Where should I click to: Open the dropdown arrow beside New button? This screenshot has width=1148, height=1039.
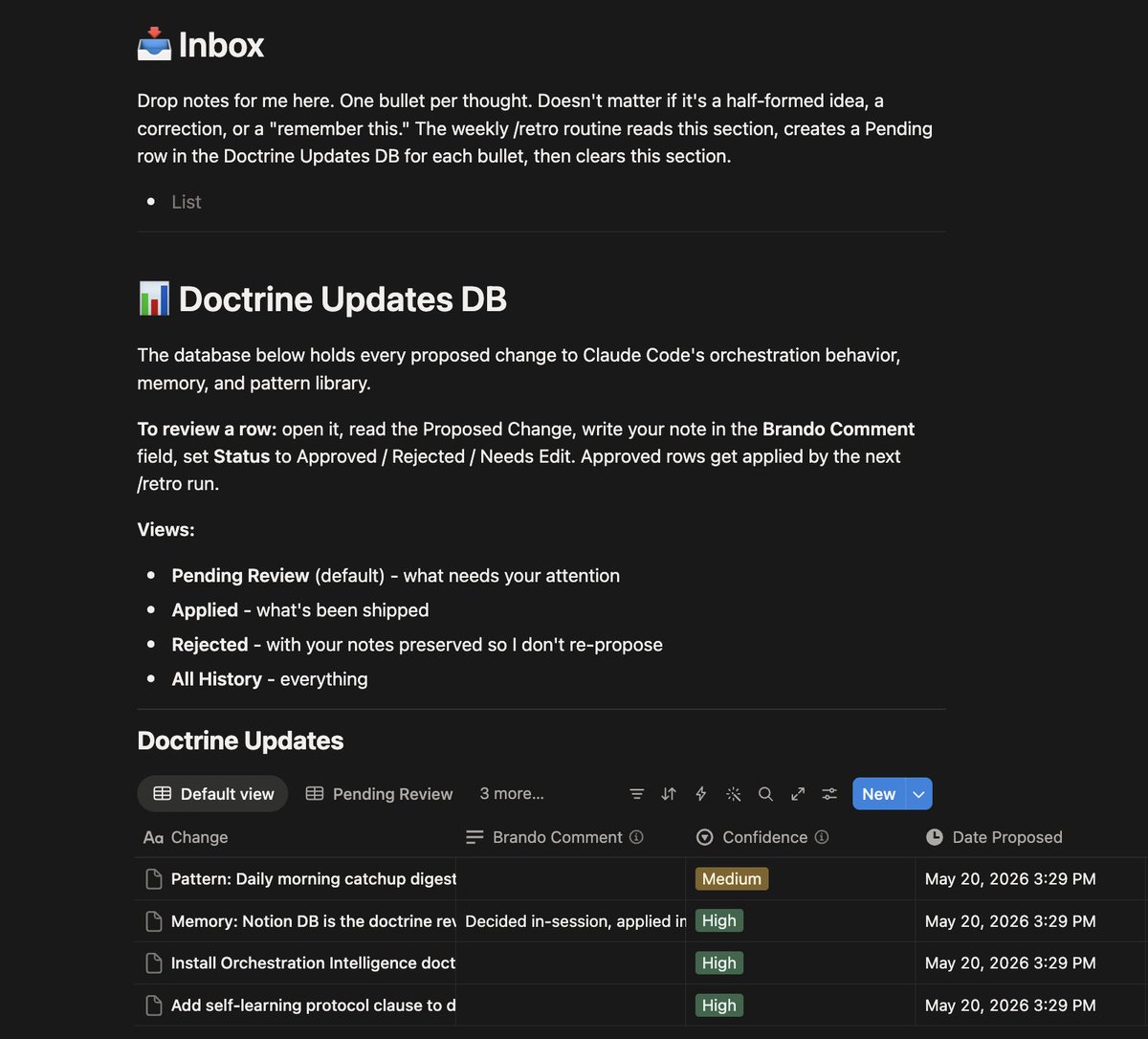click(918, 794)
